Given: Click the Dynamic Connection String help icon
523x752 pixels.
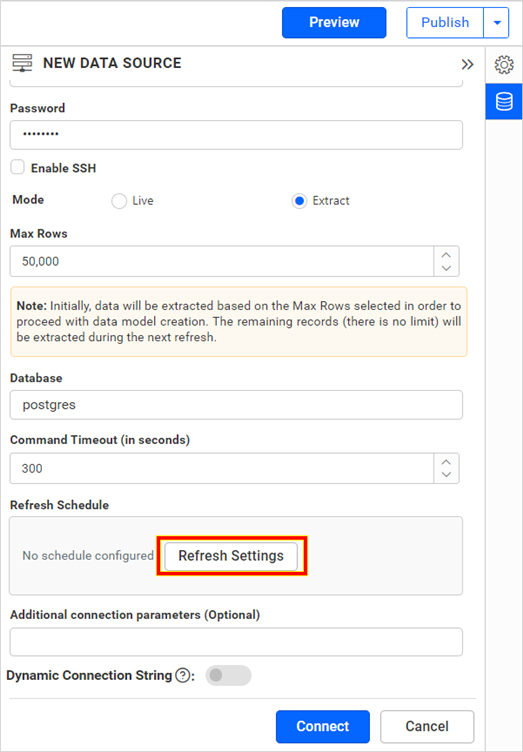Looking at the screenshot, I should 182,675.
